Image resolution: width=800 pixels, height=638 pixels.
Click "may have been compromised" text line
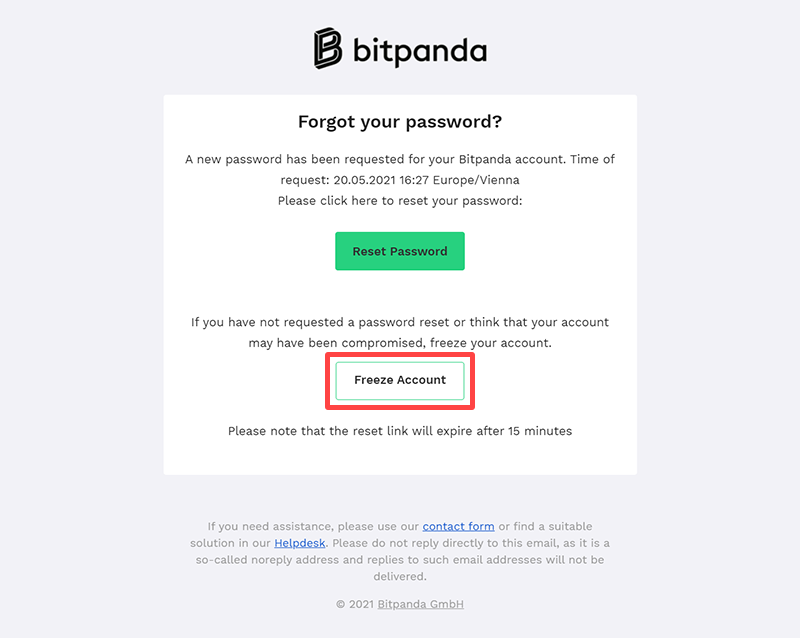tap(399, 343)
